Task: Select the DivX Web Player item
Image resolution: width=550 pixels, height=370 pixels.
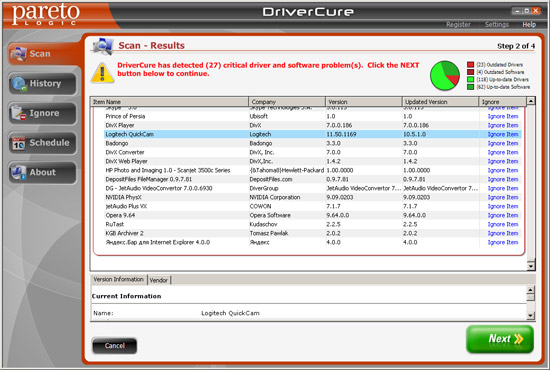Action: [x=313, y=161]
